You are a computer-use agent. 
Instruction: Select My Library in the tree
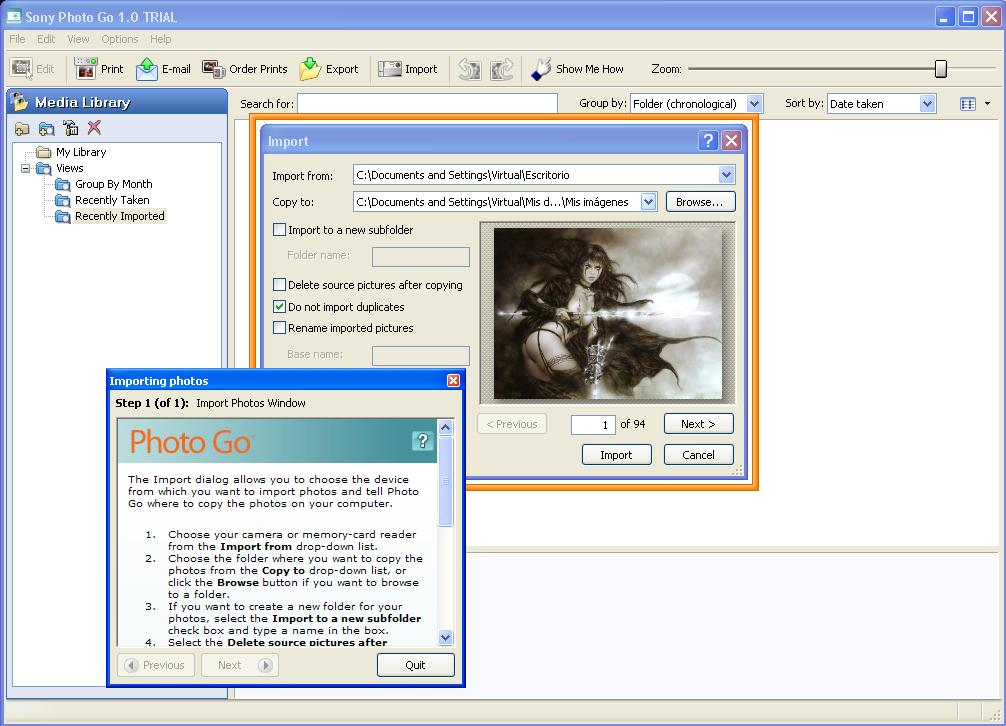click(81, 152)
